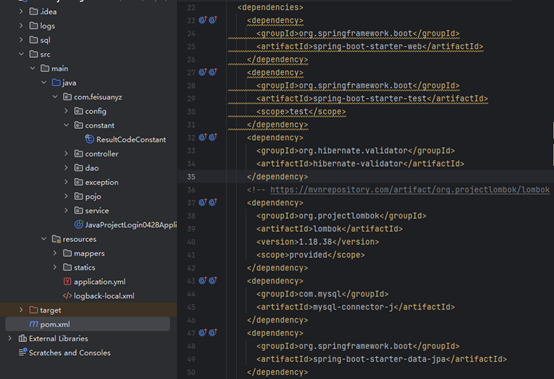Click the Scratches and Consoles icon
This screenshot has height=379, width=554.
[23, 352]
